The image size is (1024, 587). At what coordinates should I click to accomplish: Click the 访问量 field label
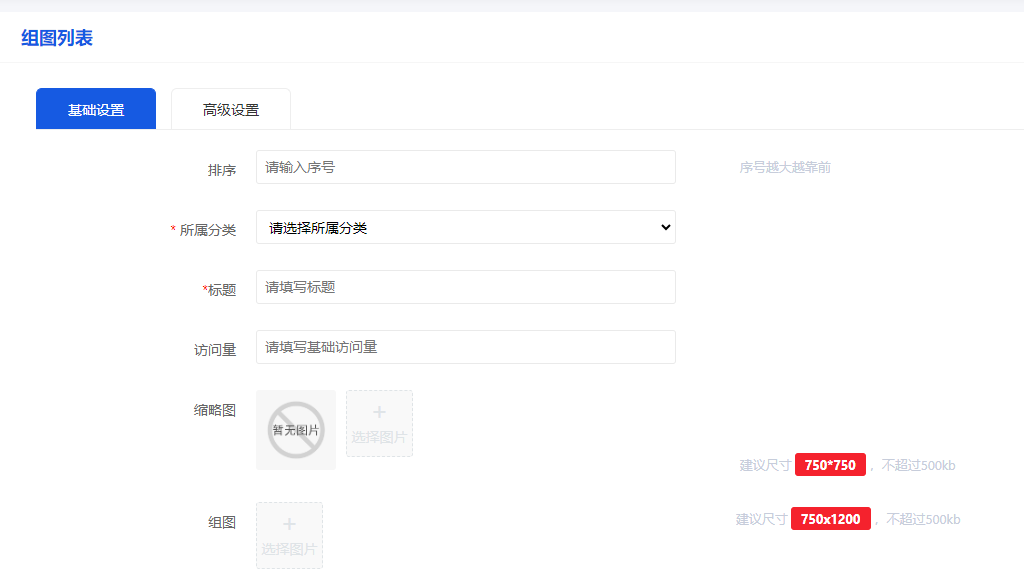click(215, 350)
